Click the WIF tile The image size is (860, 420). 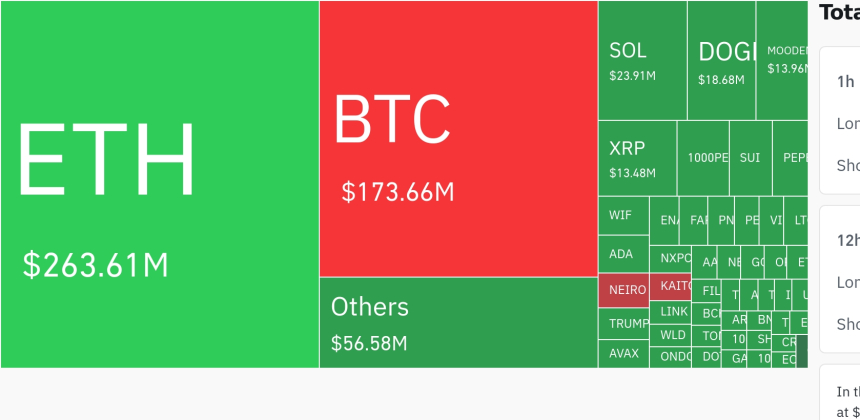coord(623,215)
